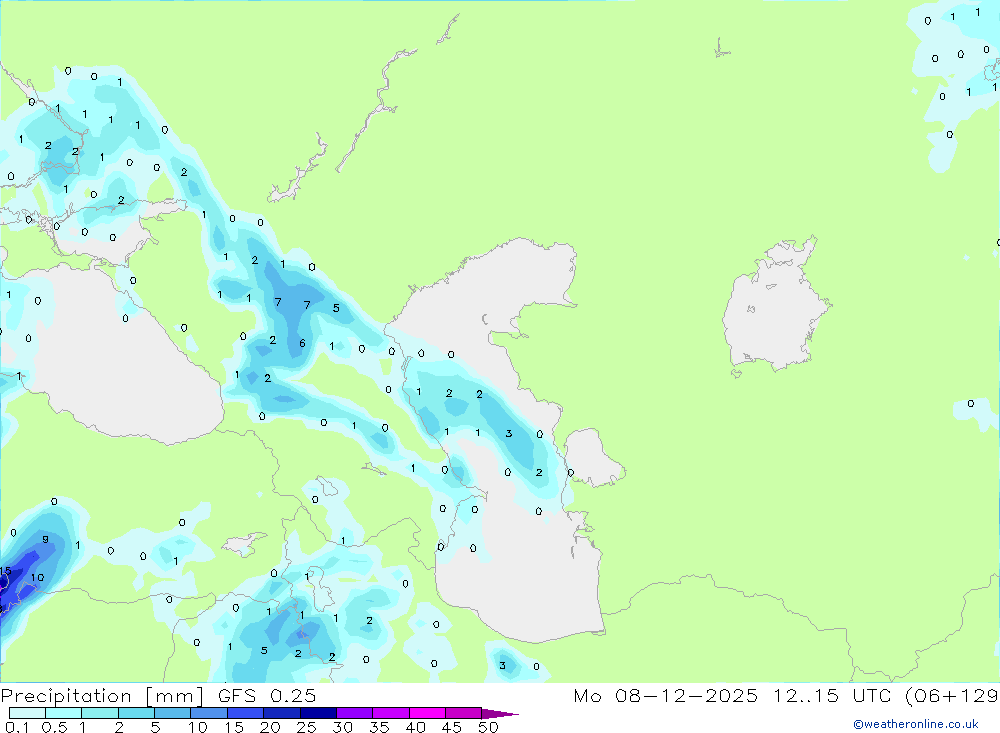The height and width of the screenshot is (733, 1000).
Task: Click the 35 legend scale label
Action: (x=379, y=727)
